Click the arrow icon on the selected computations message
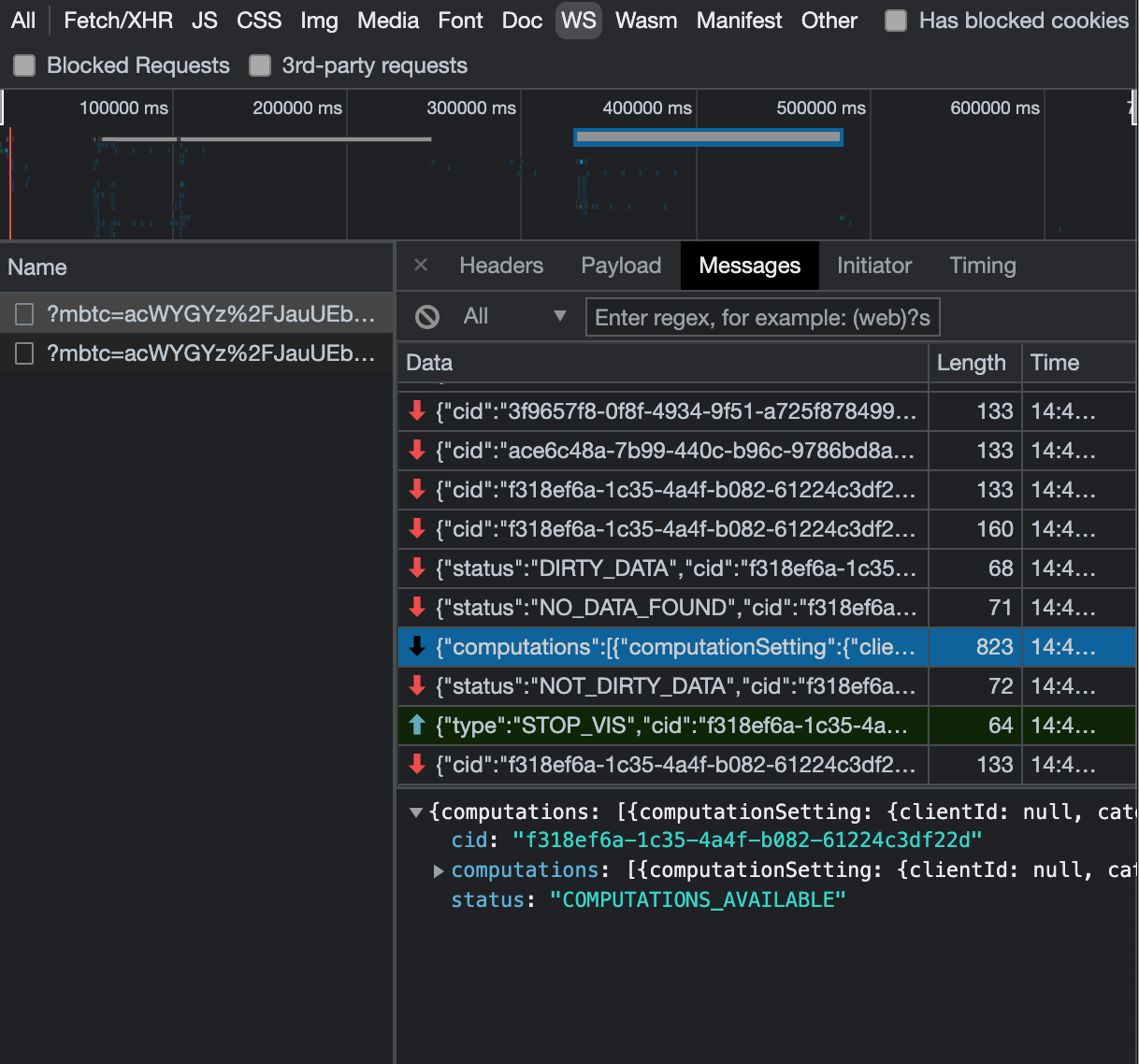 pyautogui.click(x=417, y=646)
